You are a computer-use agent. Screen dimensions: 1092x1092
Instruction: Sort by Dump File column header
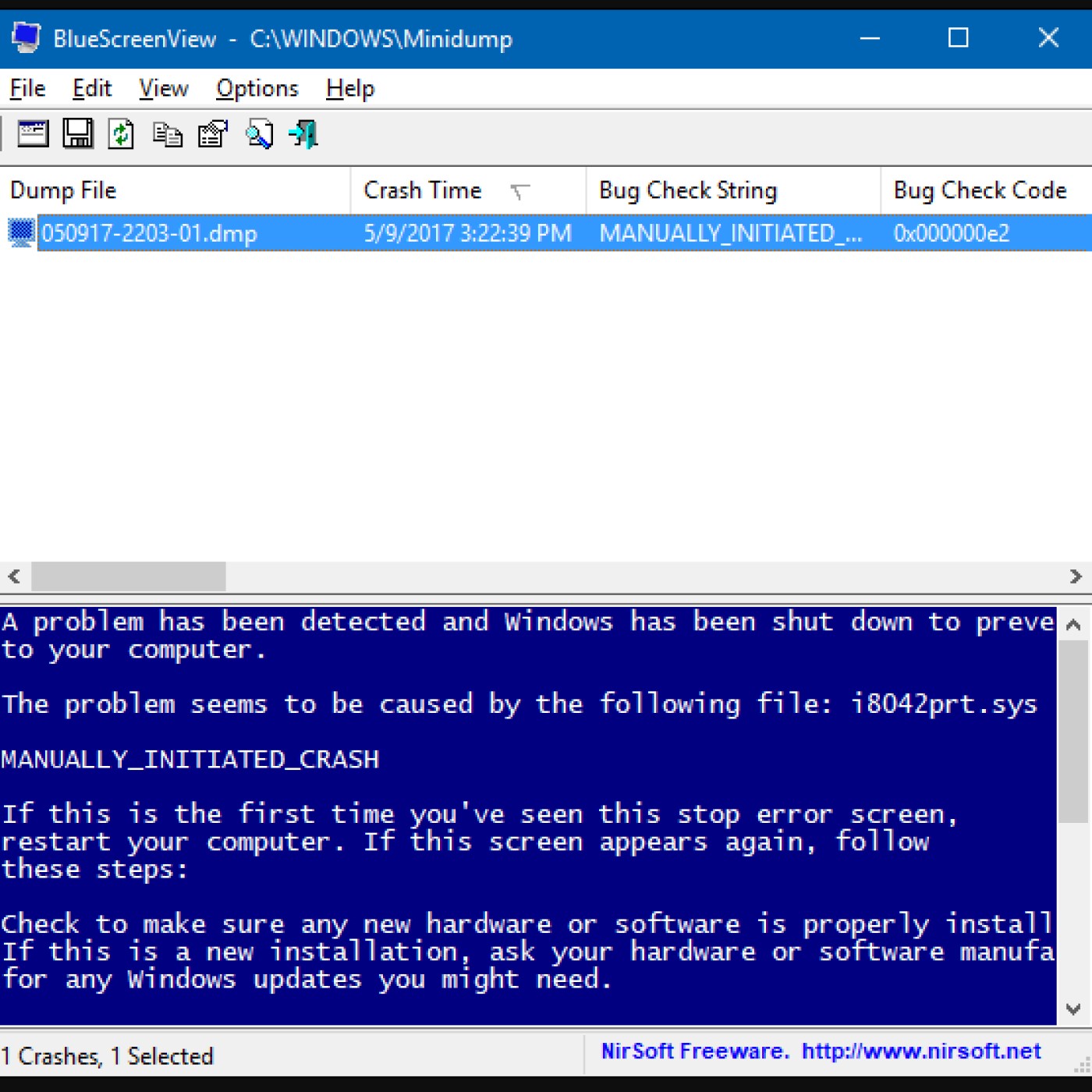click(x=175, y=190)
